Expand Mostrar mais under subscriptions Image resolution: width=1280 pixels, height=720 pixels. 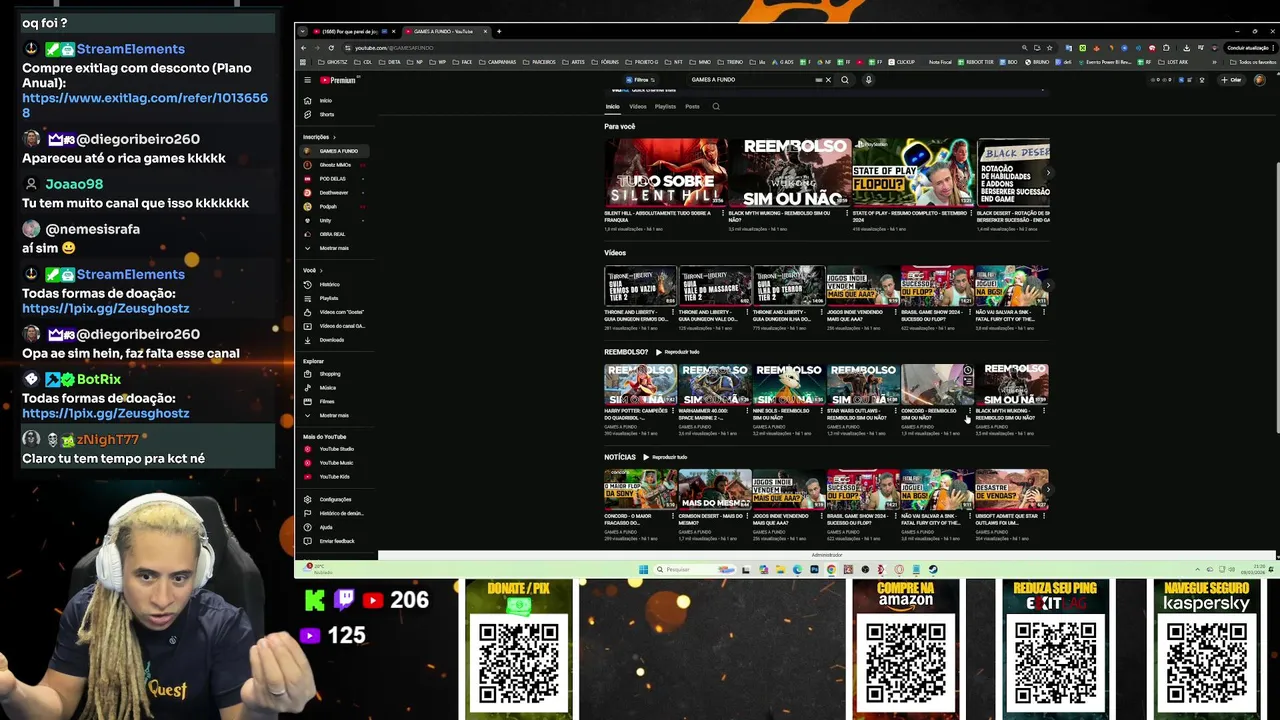click(x=334, y=248)
